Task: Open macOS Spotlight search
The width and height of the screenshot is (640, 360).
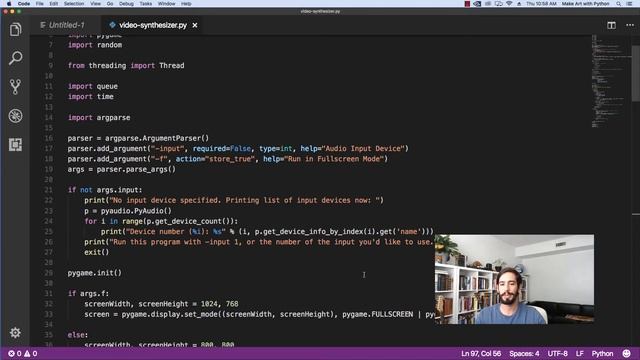Action: tap(619, 4)
